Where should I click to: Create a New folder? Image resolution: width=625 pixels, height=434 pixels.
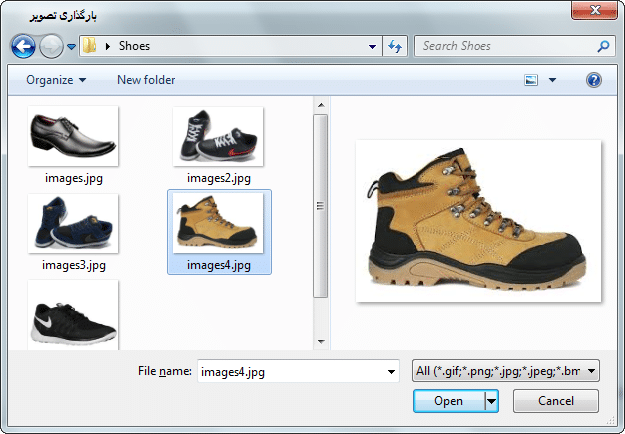[x=146, y=80]
